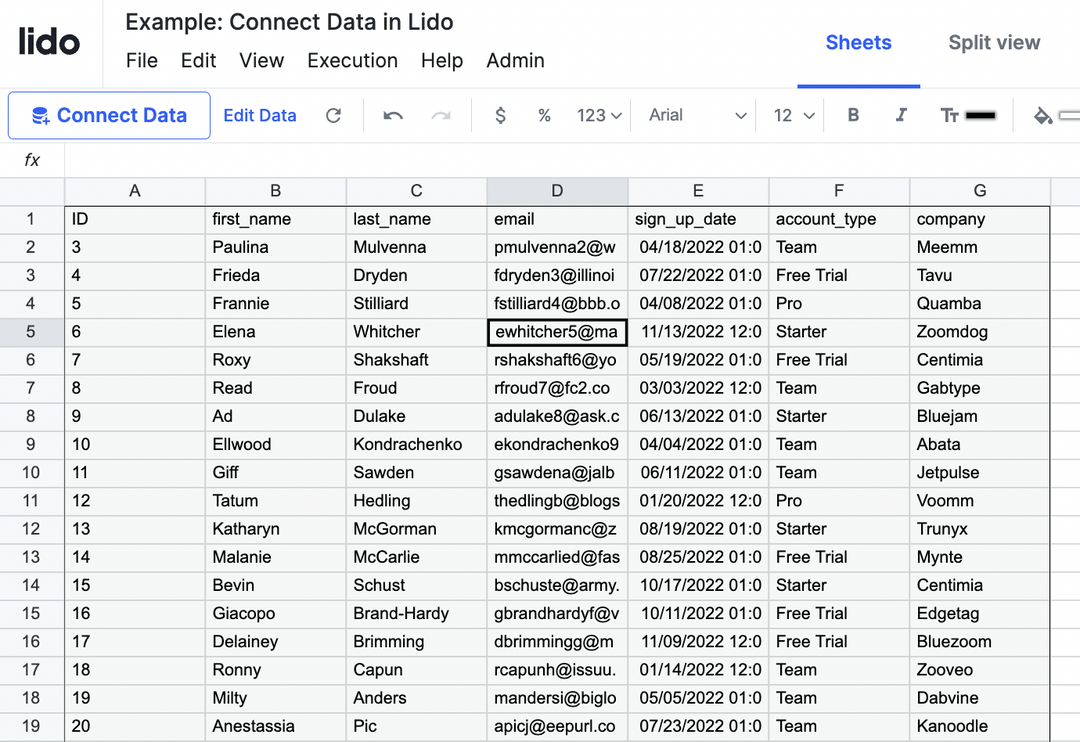Apply currency format with the dollar icon
Viewport: 1080px width, 742px height.
[500, 115]
